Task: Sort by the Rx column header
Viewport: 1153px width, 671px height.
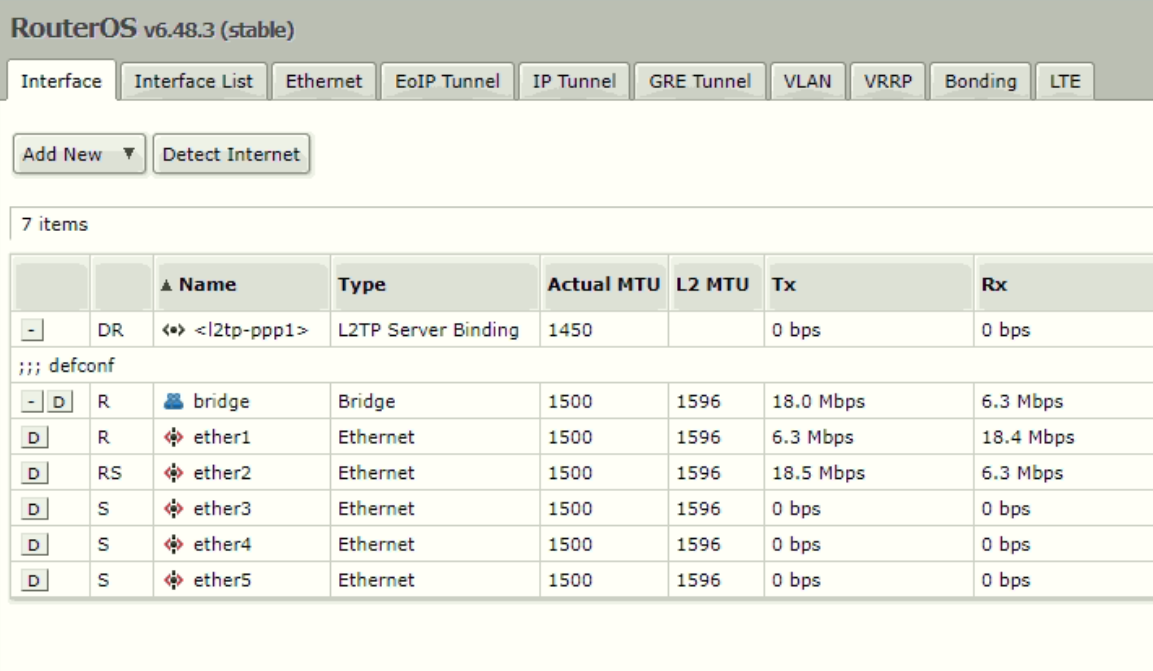Action: coord(1063,284)
